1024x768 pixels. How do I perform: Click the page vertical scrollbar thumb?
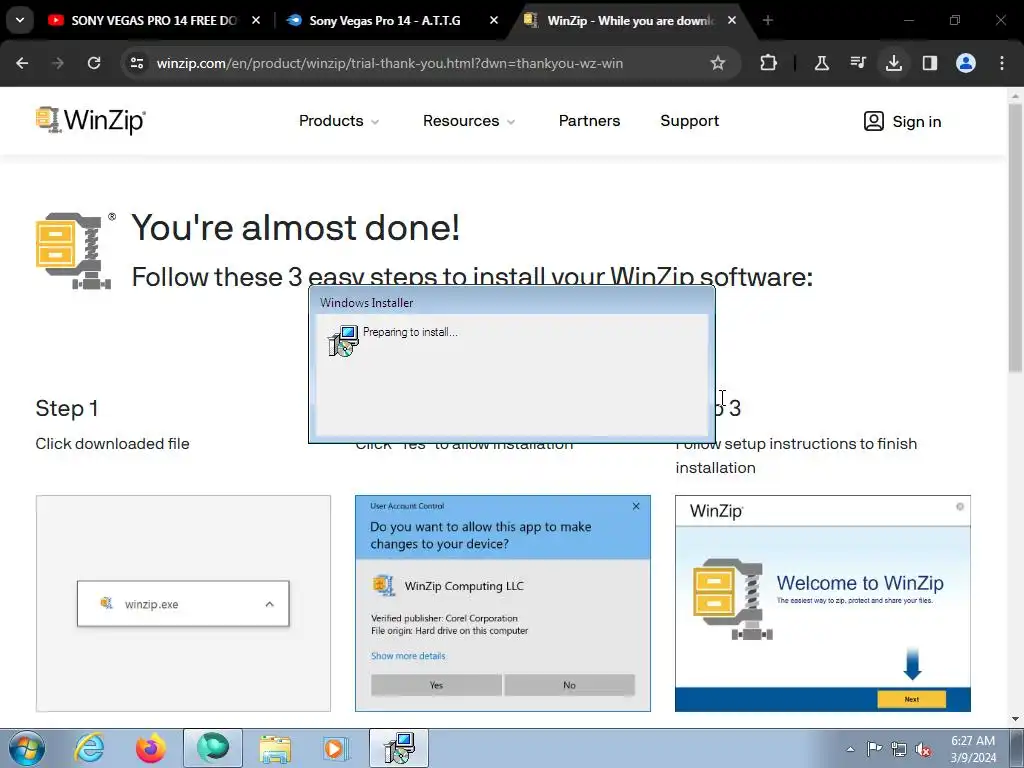(1015, 238)
